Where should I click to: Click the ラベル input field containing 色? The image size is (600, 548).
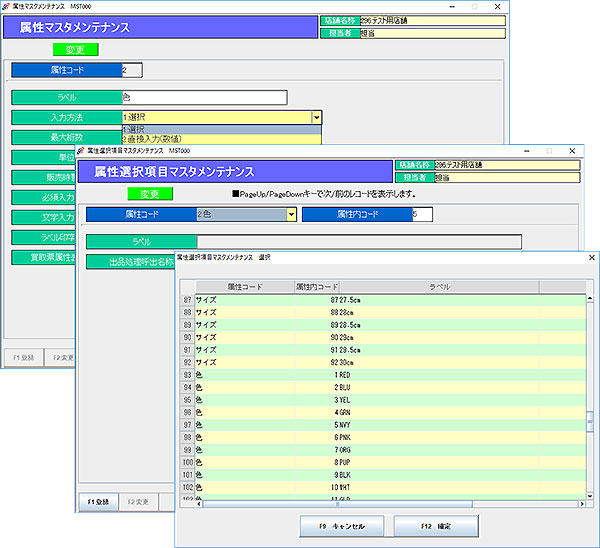(x=203, y=97)
